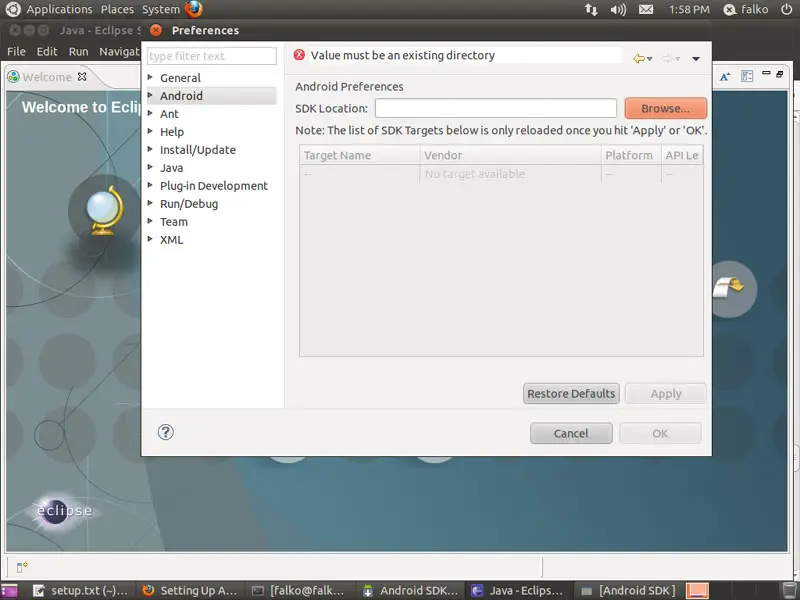Close the Preferences dialog with orange X
800x600 pixels.
[156, 30]
